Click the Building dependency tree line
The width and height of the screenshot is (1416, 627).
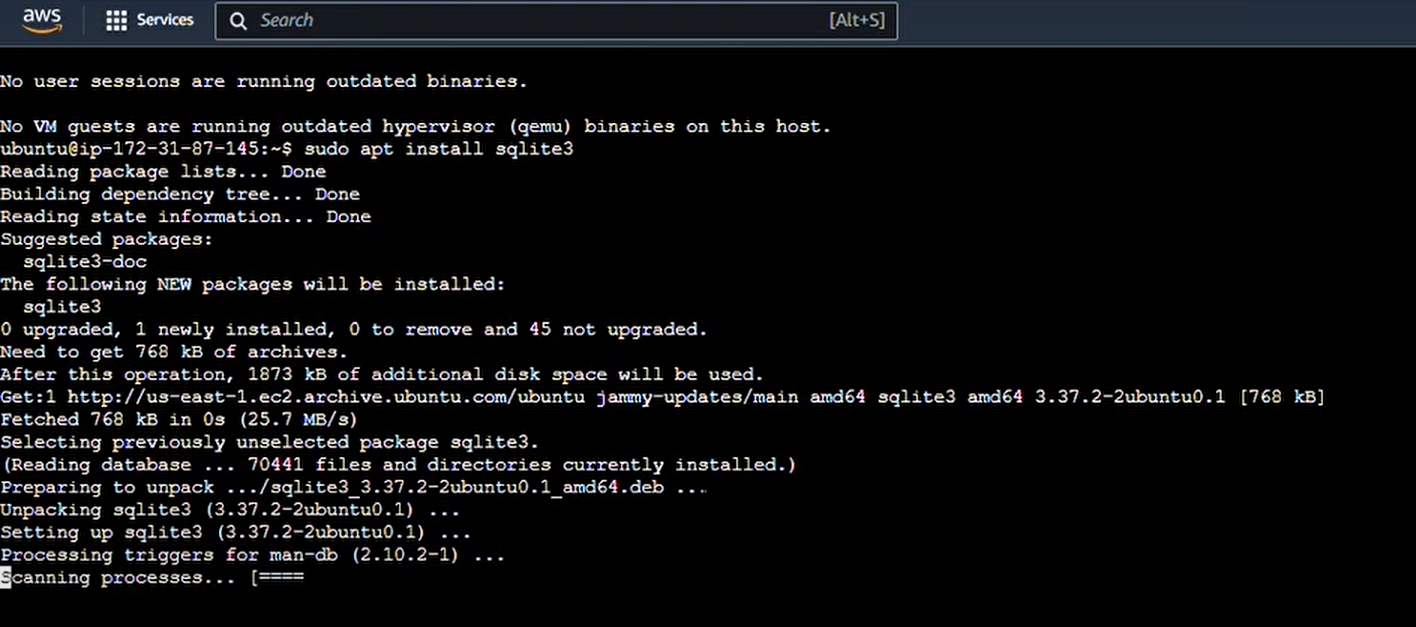pos(180,194)
